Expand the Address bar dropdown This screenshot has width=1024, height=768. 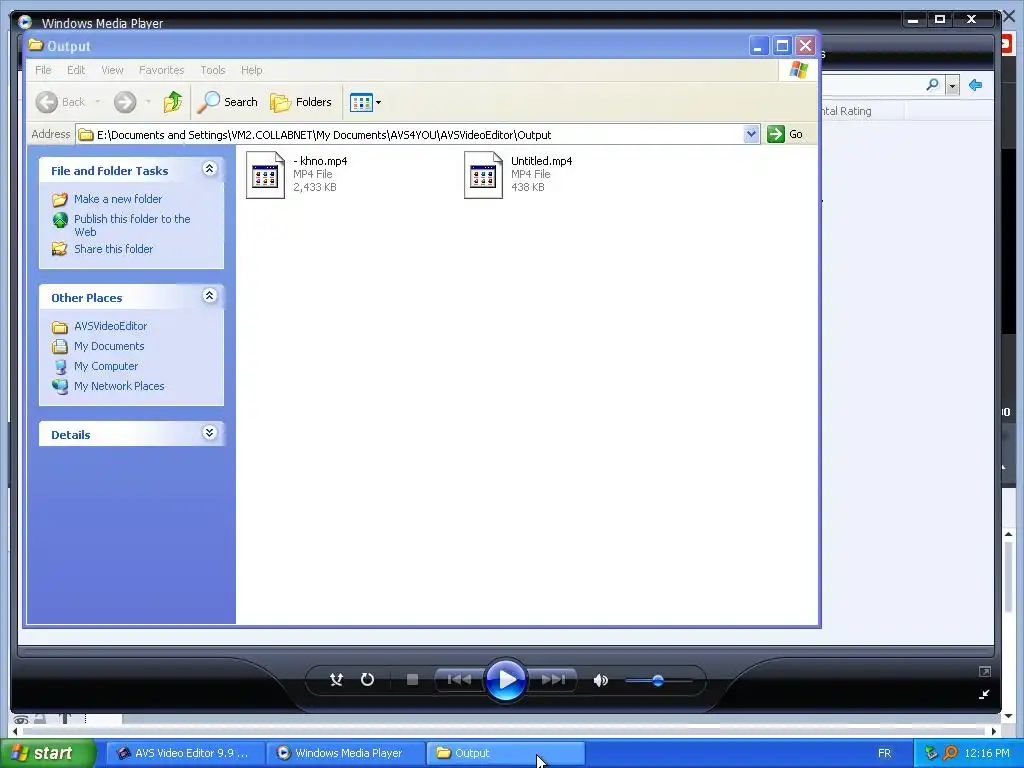click(x=751, y=134)
